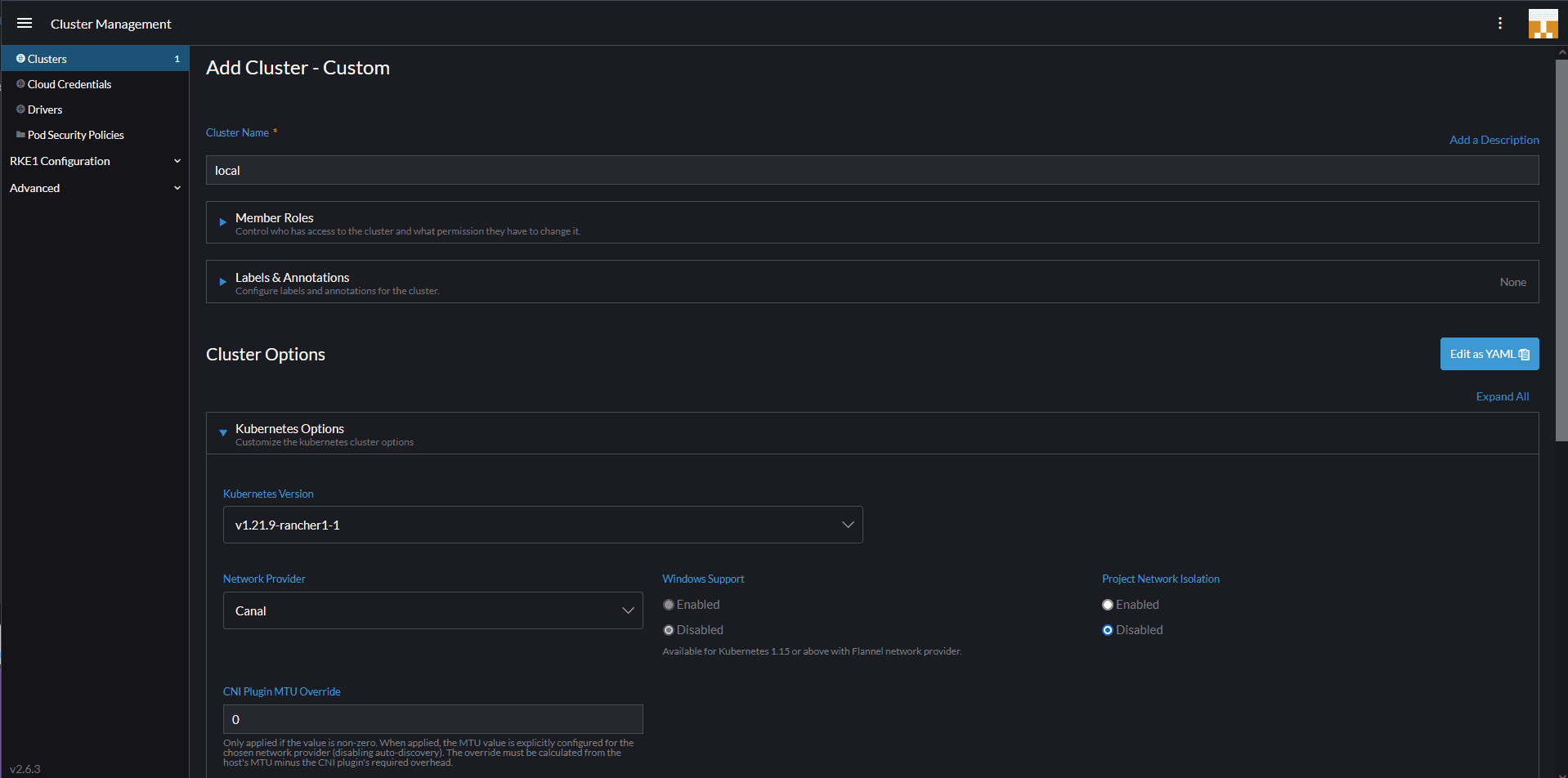Click the Drivers globe icon
This screenshot has width=1568, height=778.
pos(20,110)
